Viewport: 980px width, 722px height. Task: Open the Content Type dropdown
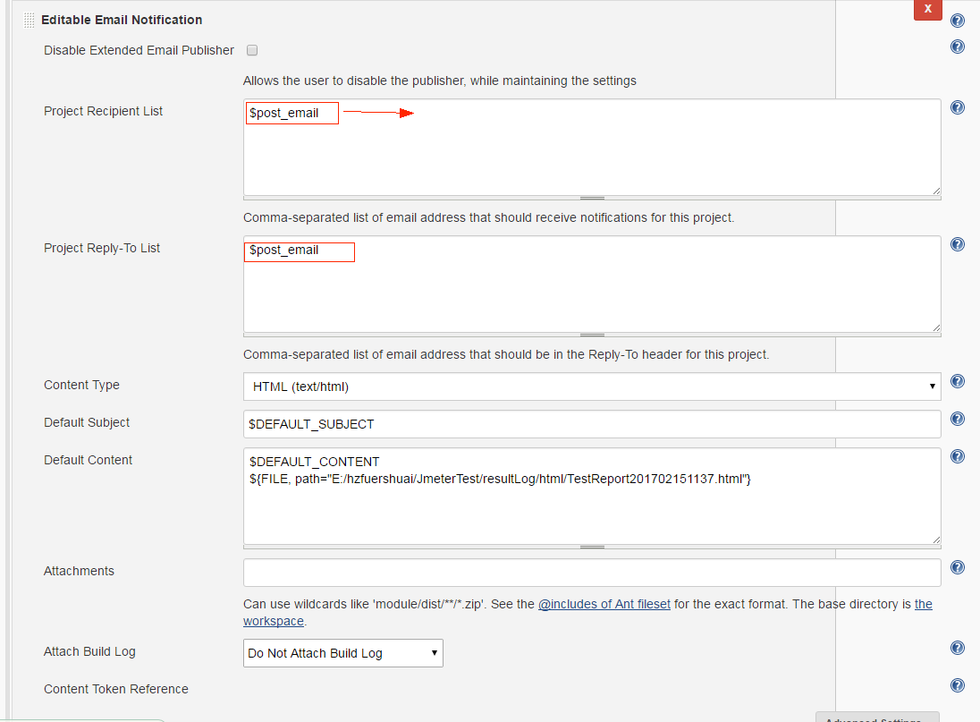coord(591,386)
